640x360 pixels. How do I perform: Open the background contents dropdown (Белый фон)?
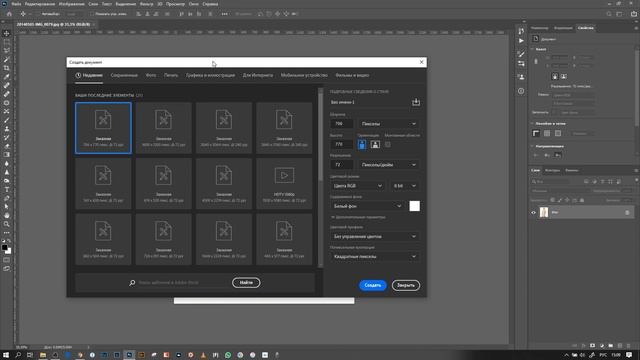coord(367,206)
